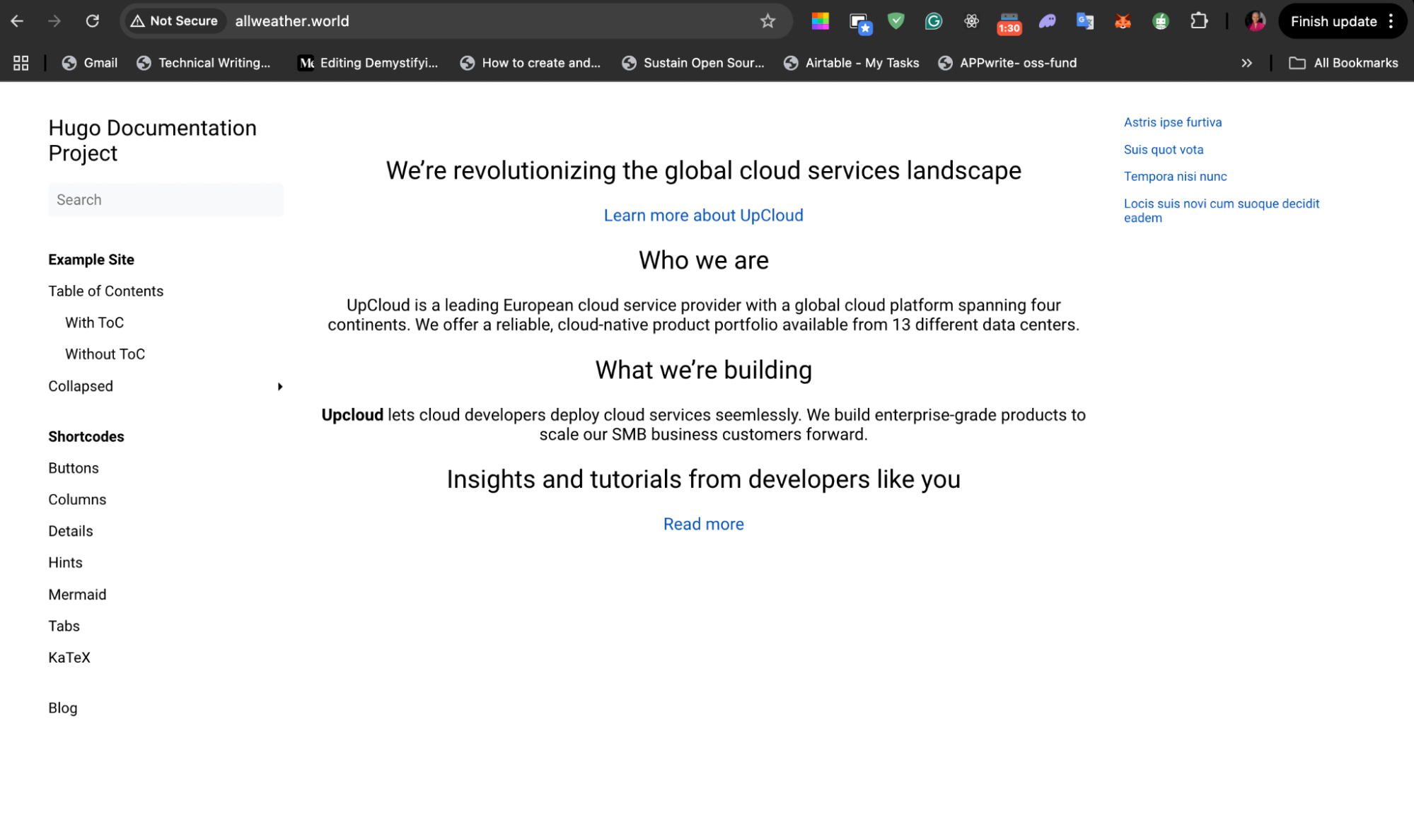Click the bold Upcloud word in paragraph

[352, 415]
